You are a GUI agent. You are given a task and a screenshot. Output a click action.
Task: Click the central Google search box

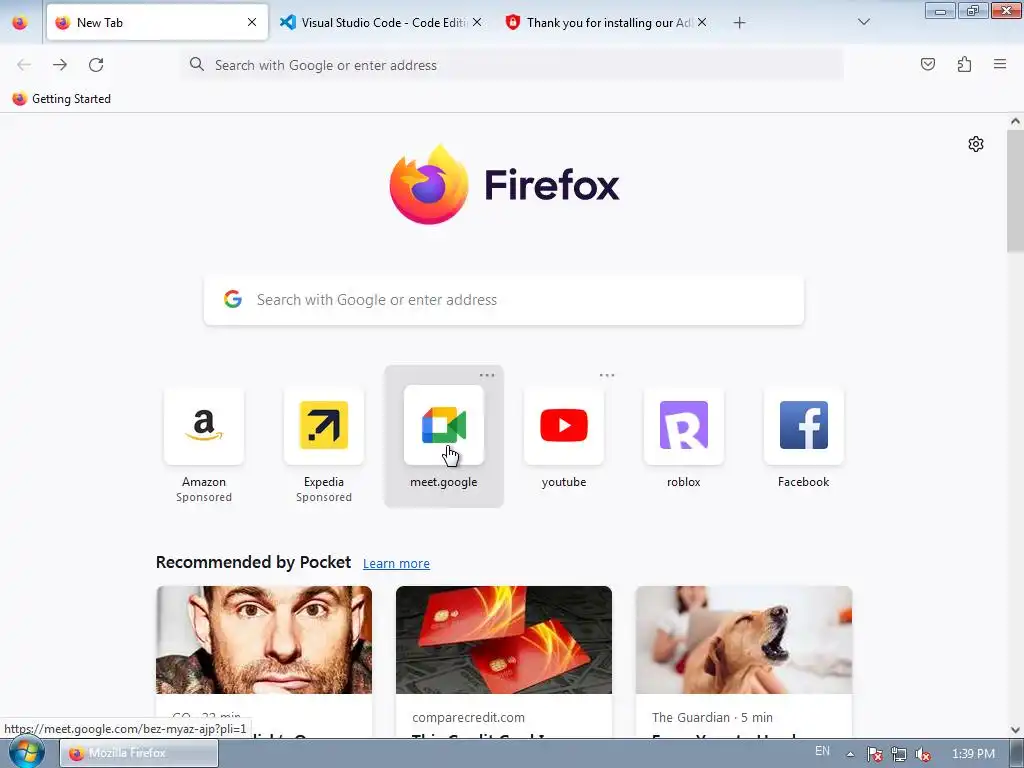point(504,300)
